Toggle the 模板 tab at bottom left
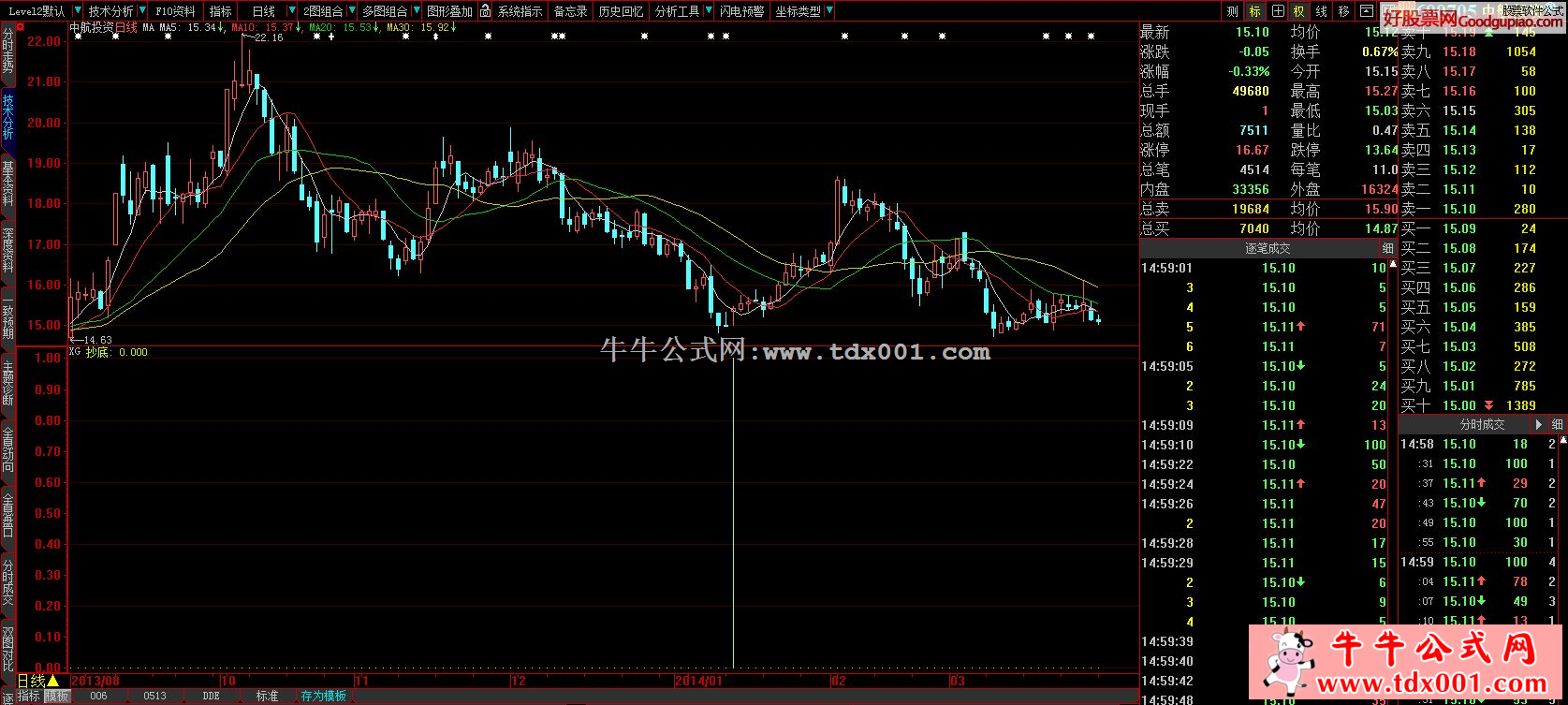 [58, 696]
